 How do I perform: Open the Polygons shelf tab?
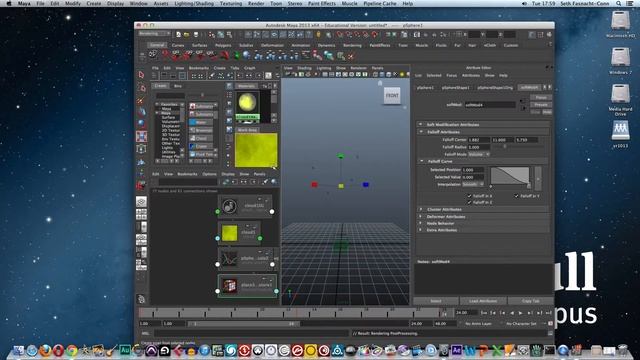click(x=223, y=45)
